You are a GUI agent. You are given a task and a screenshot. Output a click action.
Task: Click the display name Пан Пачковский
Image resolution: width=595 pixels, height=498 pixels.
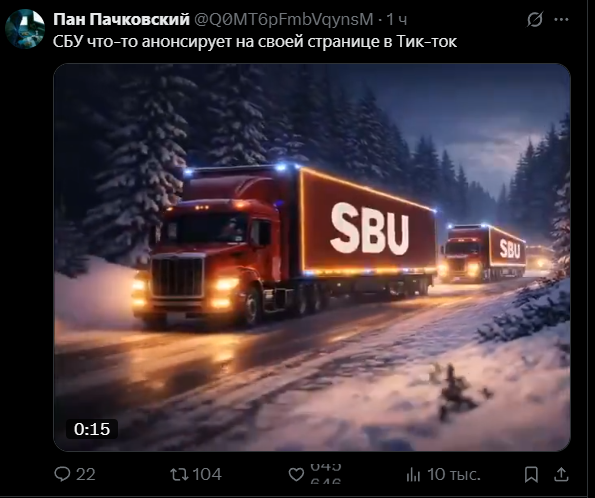[x=121, y=19]
